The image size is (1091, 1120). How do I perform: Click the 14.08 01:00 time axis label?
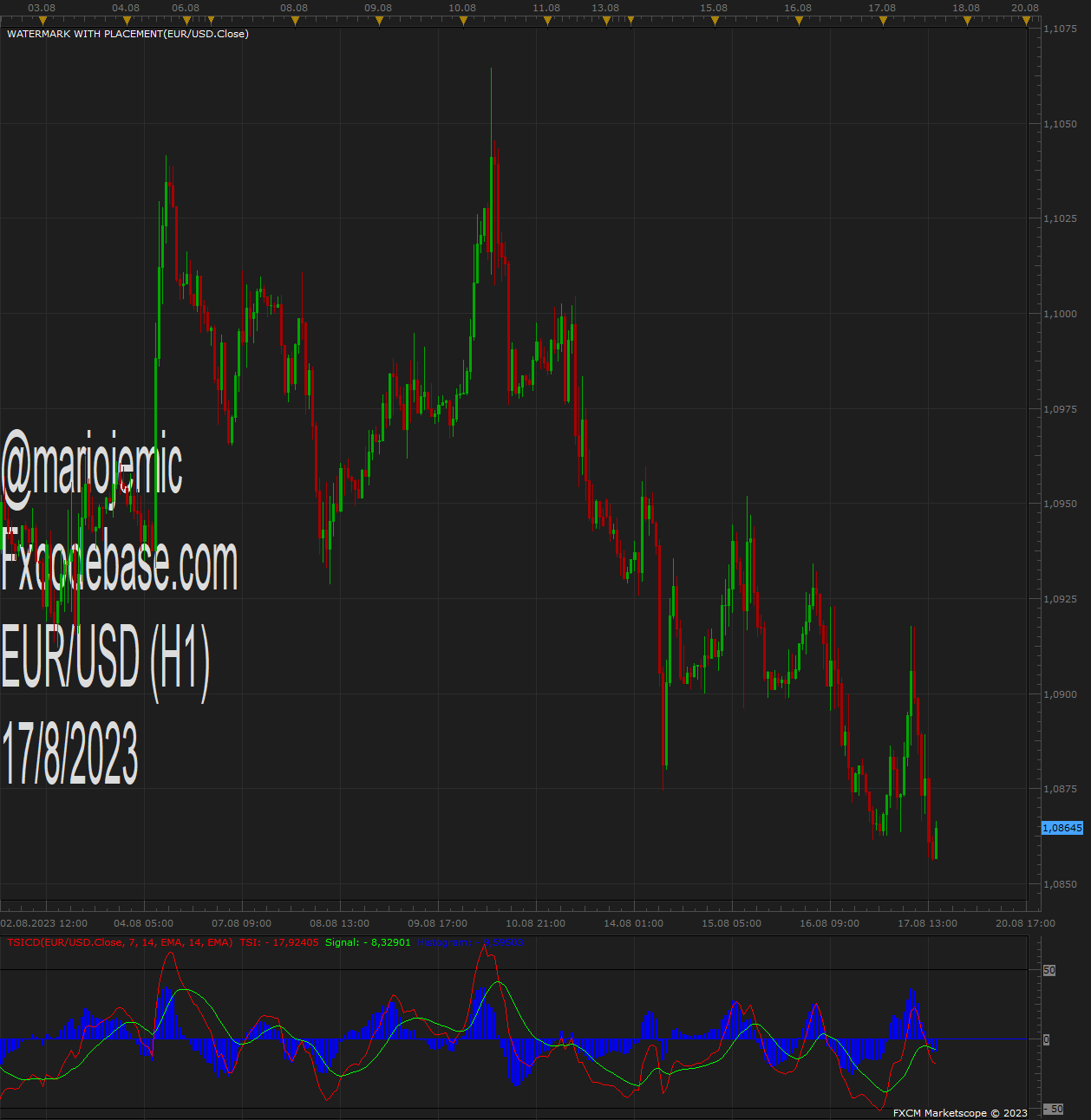click(634, 923)
